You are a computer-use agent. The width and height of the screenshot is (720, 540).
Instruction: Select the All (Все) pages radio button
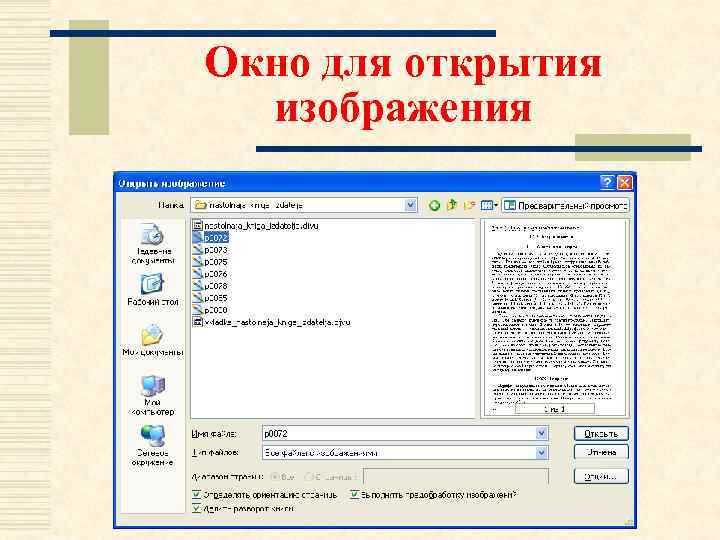coord(275,477)
